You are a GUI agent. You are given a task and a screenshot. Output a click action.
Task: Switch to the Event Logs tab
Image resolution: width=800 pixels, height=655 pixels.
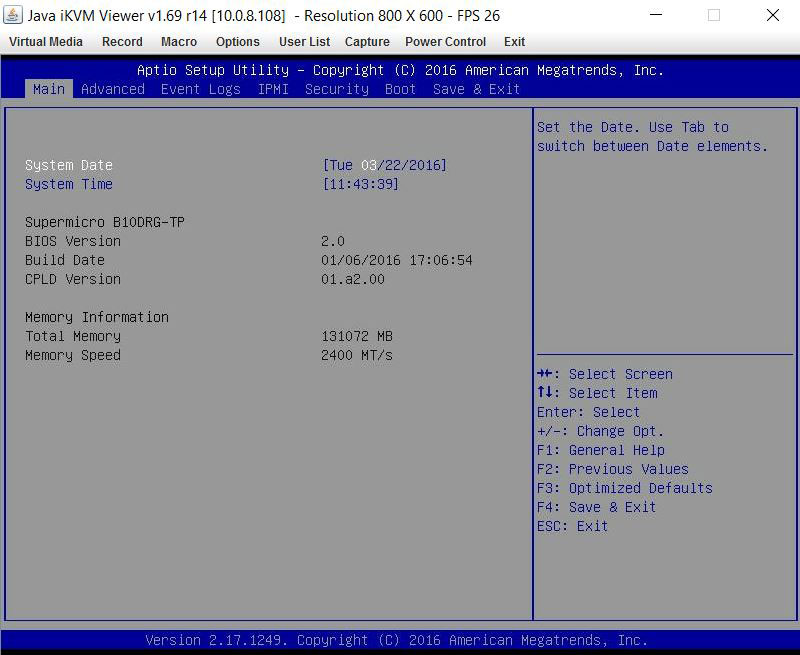201,89
